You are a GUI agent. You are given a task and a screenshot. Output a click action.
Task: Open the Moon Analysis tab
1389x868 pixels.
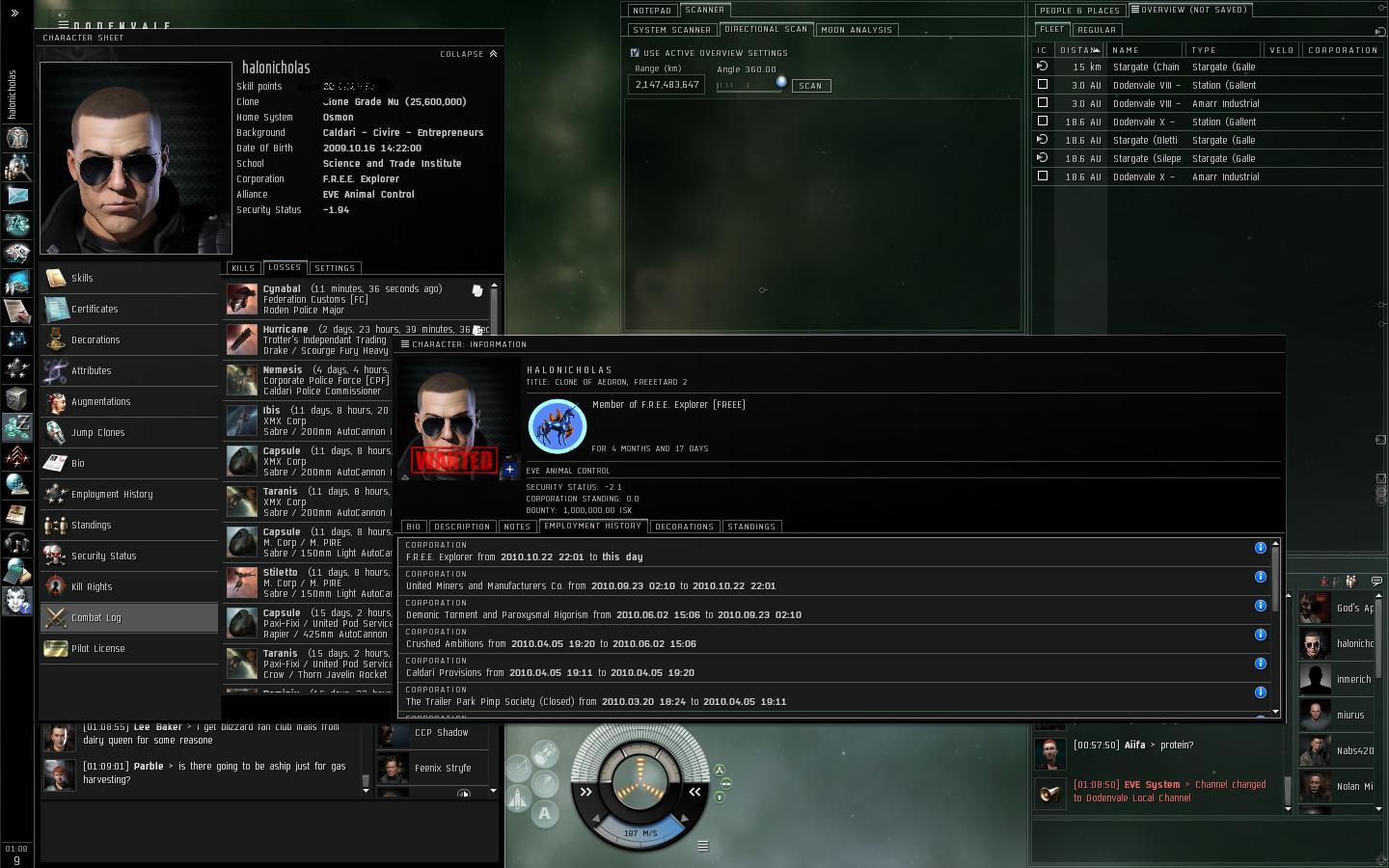tap(857, 30)
